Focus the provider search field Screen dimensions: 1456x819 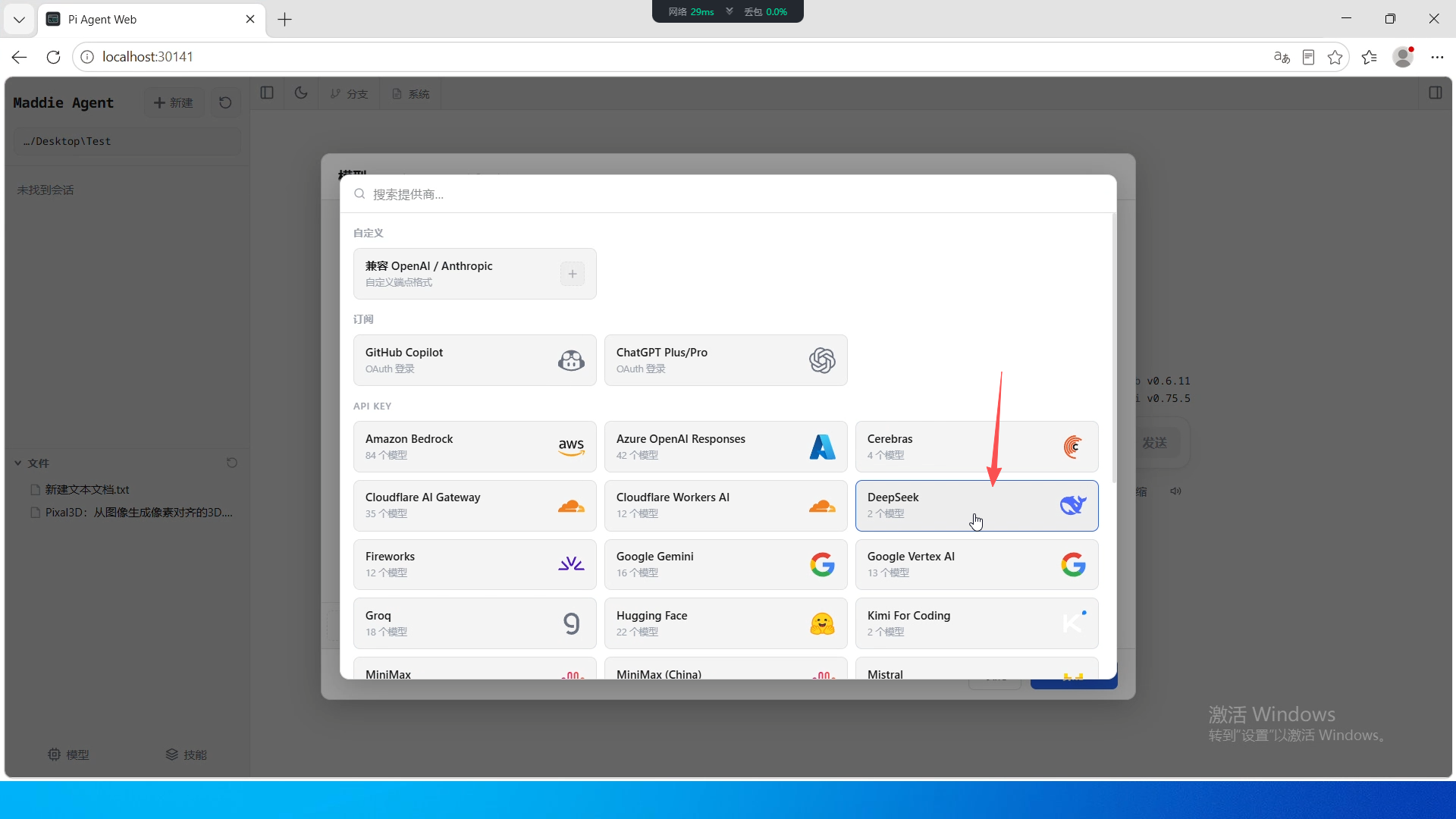[728, 194]
